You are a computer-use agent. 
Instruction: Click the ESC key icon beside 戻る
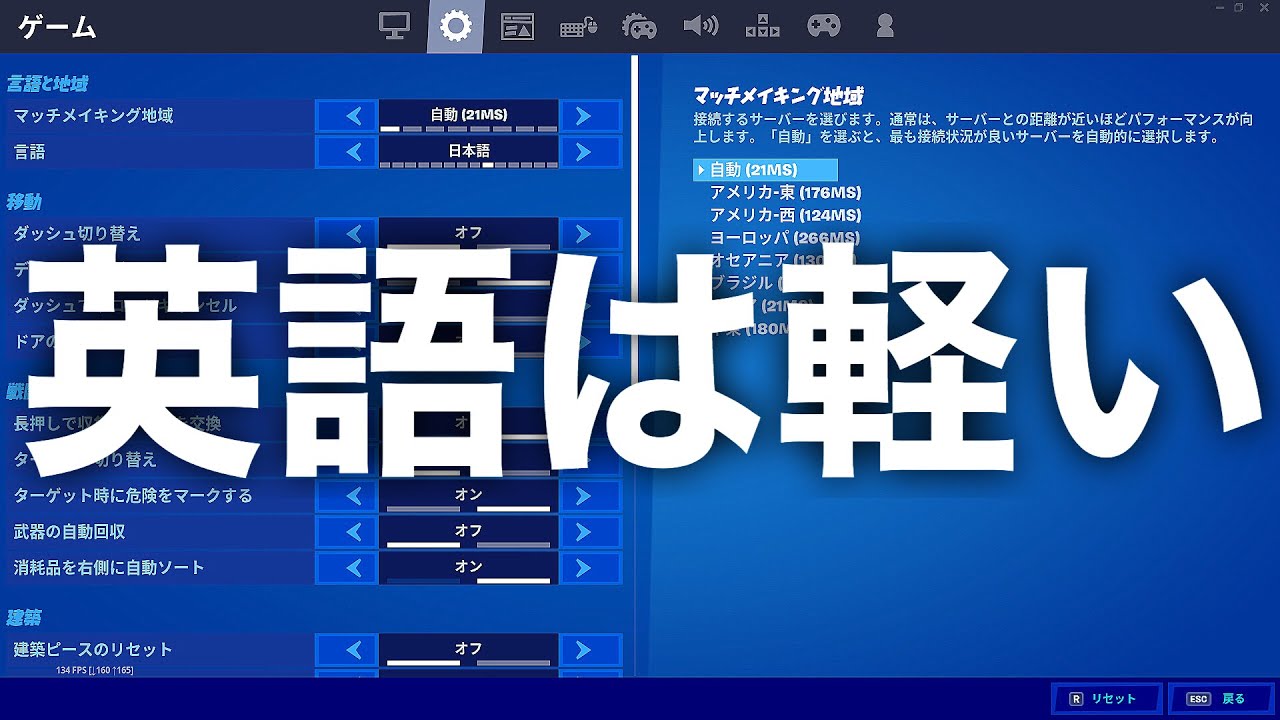coord(1198,699)
